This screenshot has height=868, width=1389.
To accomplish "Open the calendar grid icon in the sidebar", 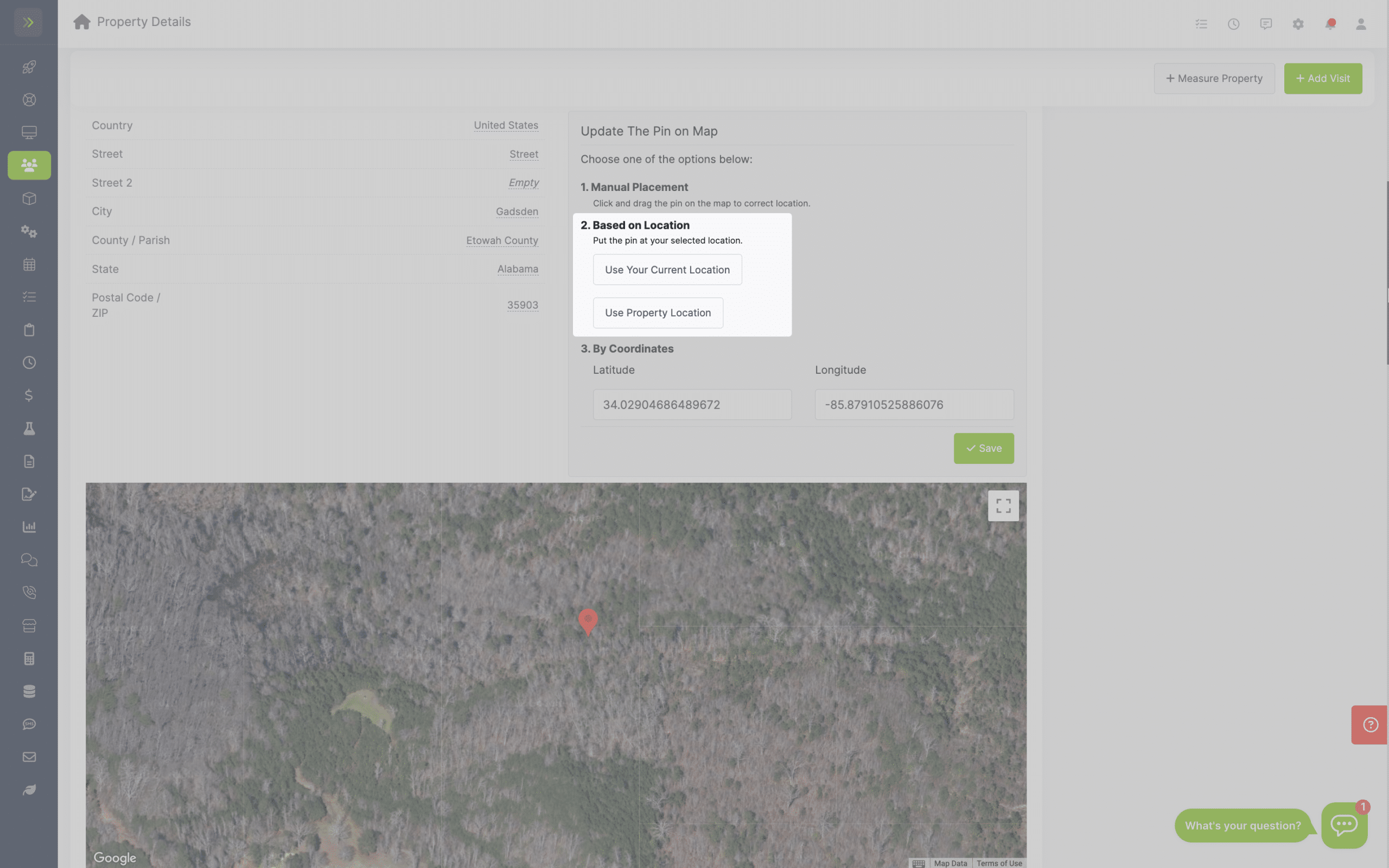I will pyautogui.click(x=29, y=264).
